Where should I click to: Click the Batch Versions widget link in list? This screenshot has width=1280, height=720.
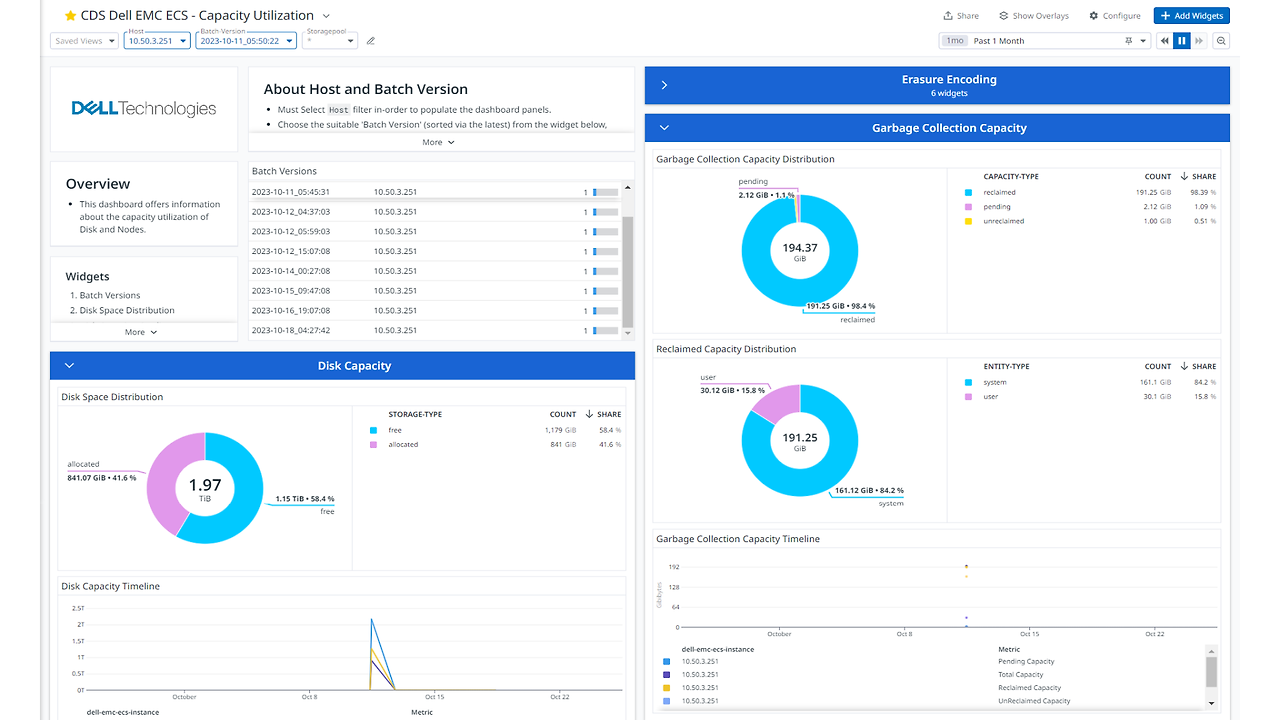(110, 295)
